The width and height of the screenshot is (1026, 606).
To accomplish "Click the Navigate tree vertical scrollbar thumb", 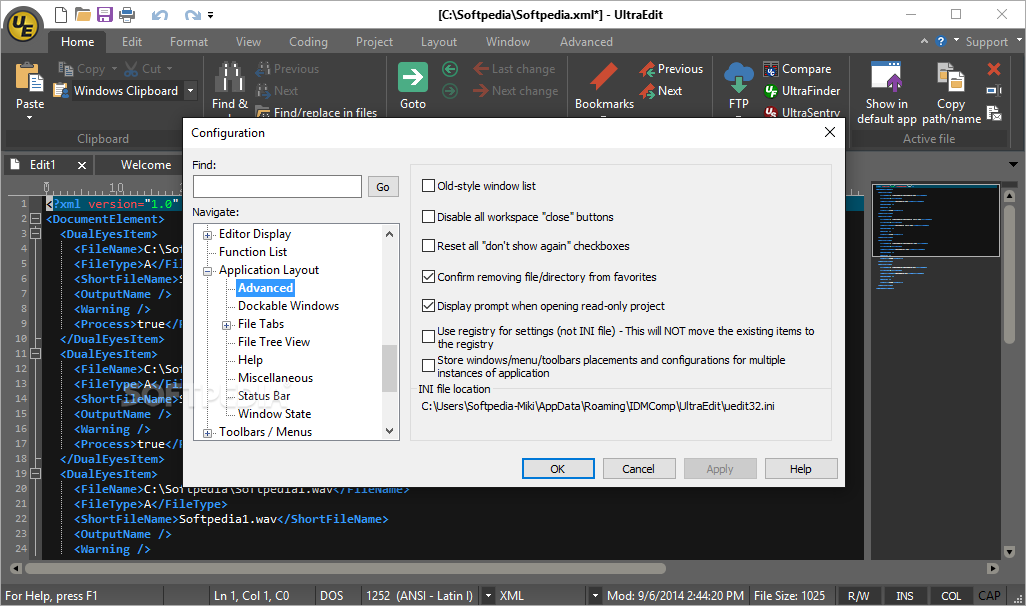I will point(389,368).
